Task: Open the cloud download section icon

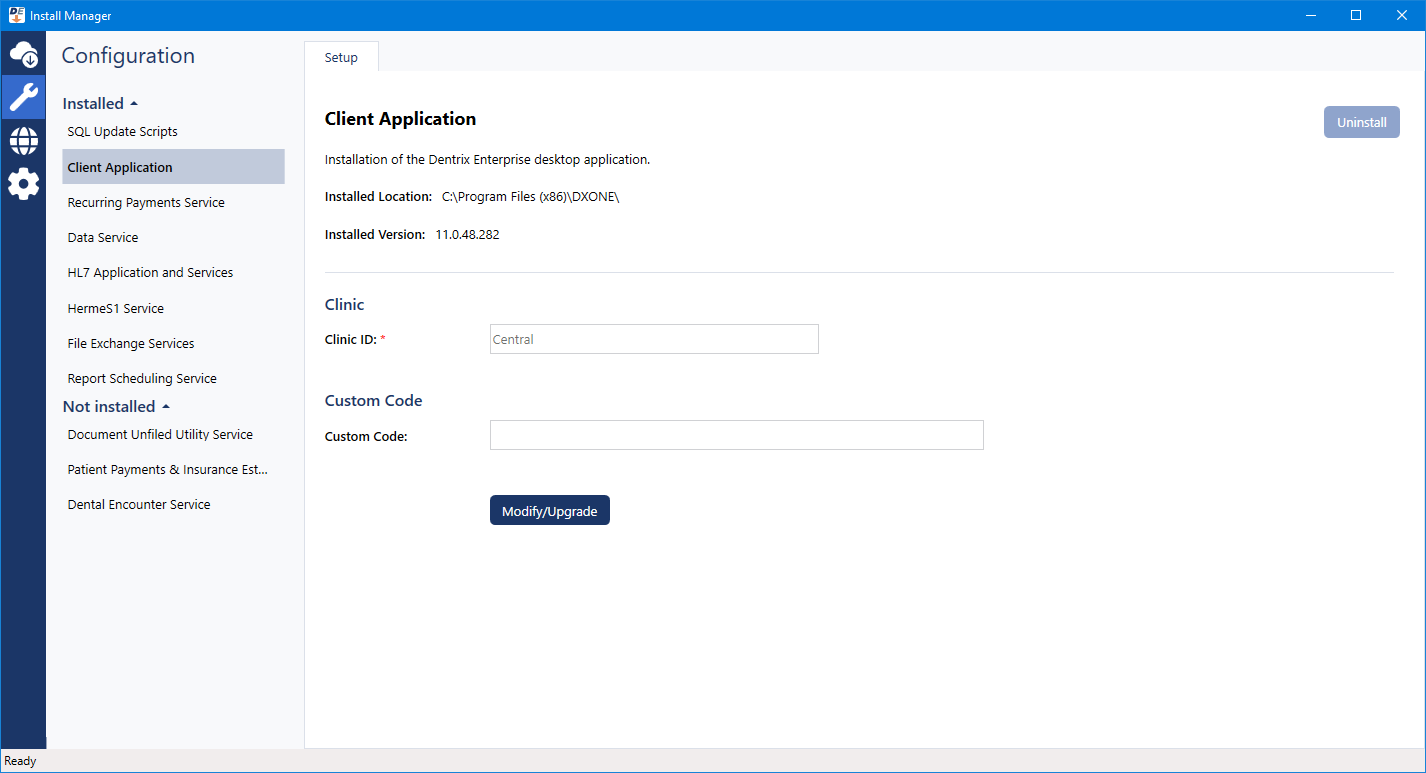Action: click(x=23, y=54)
